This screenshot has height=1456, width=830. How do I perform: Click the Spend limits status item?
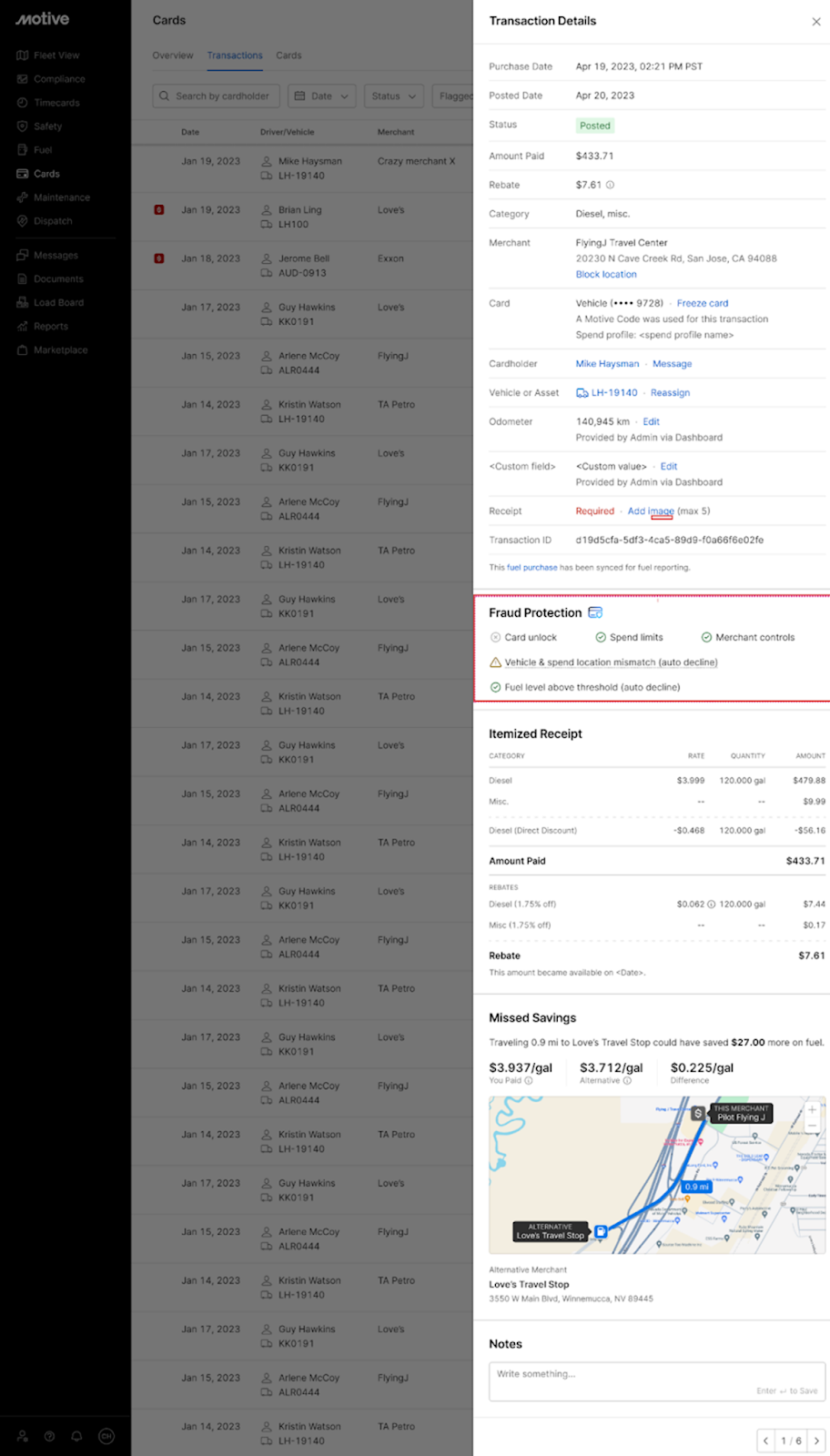point(629,638)
